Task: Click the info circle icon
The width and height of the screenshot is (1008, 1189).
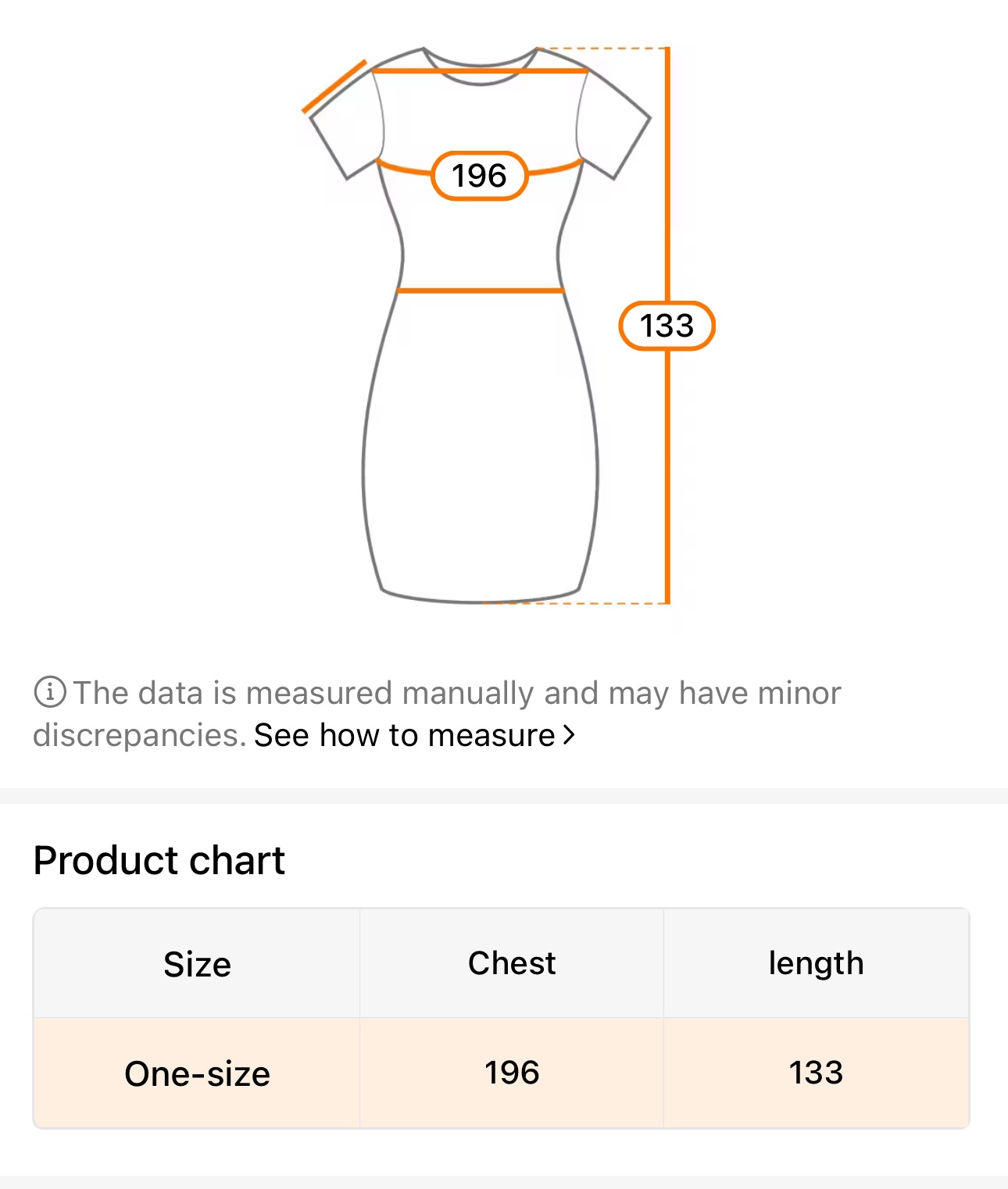Action: coord(49,692)
